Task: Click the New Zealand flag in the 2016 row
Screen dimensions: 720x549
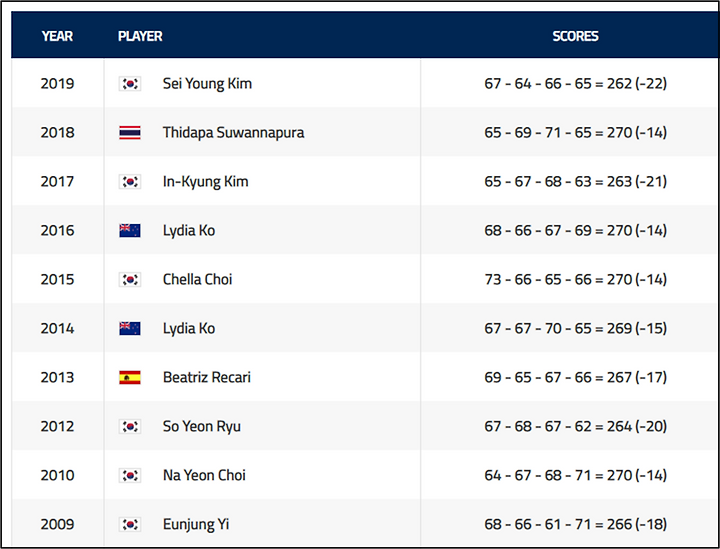Action: coord(130,230)
